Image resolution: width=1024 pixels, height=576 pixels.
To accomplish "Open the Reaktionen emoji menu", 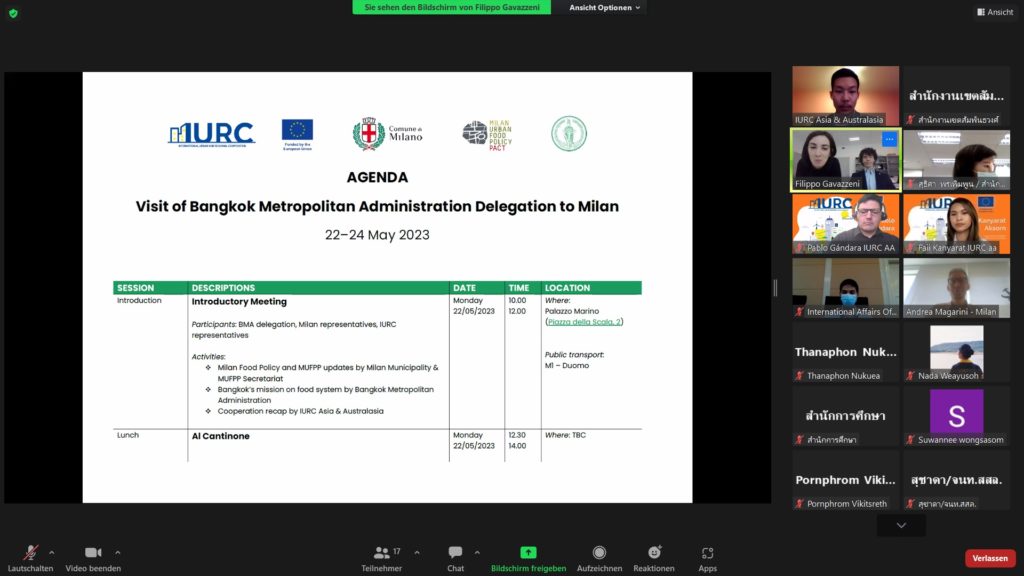I will (x=654, y=552).
